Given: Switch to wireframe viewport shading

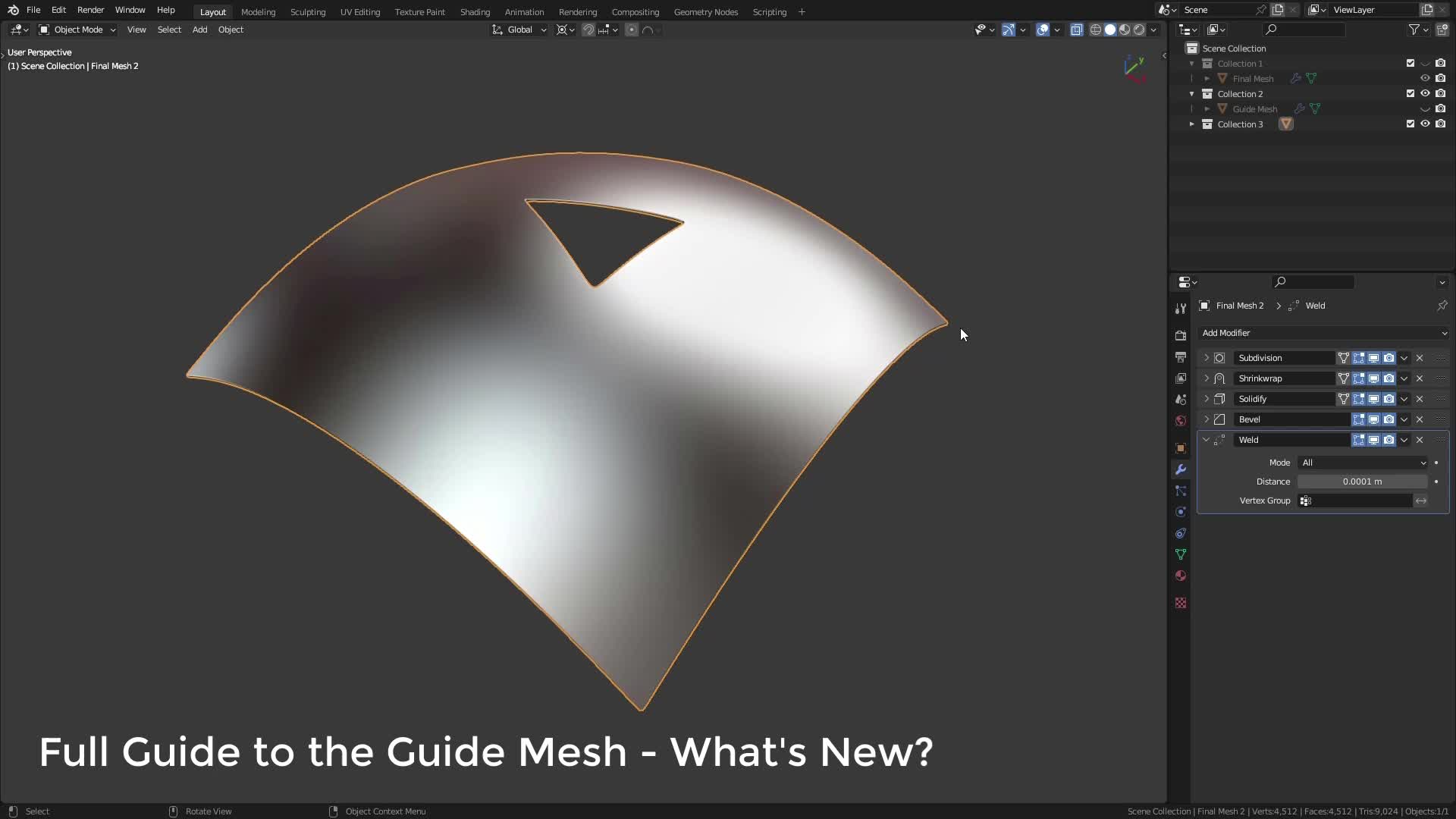Looking at the screenshot, I should [1096, 30].
